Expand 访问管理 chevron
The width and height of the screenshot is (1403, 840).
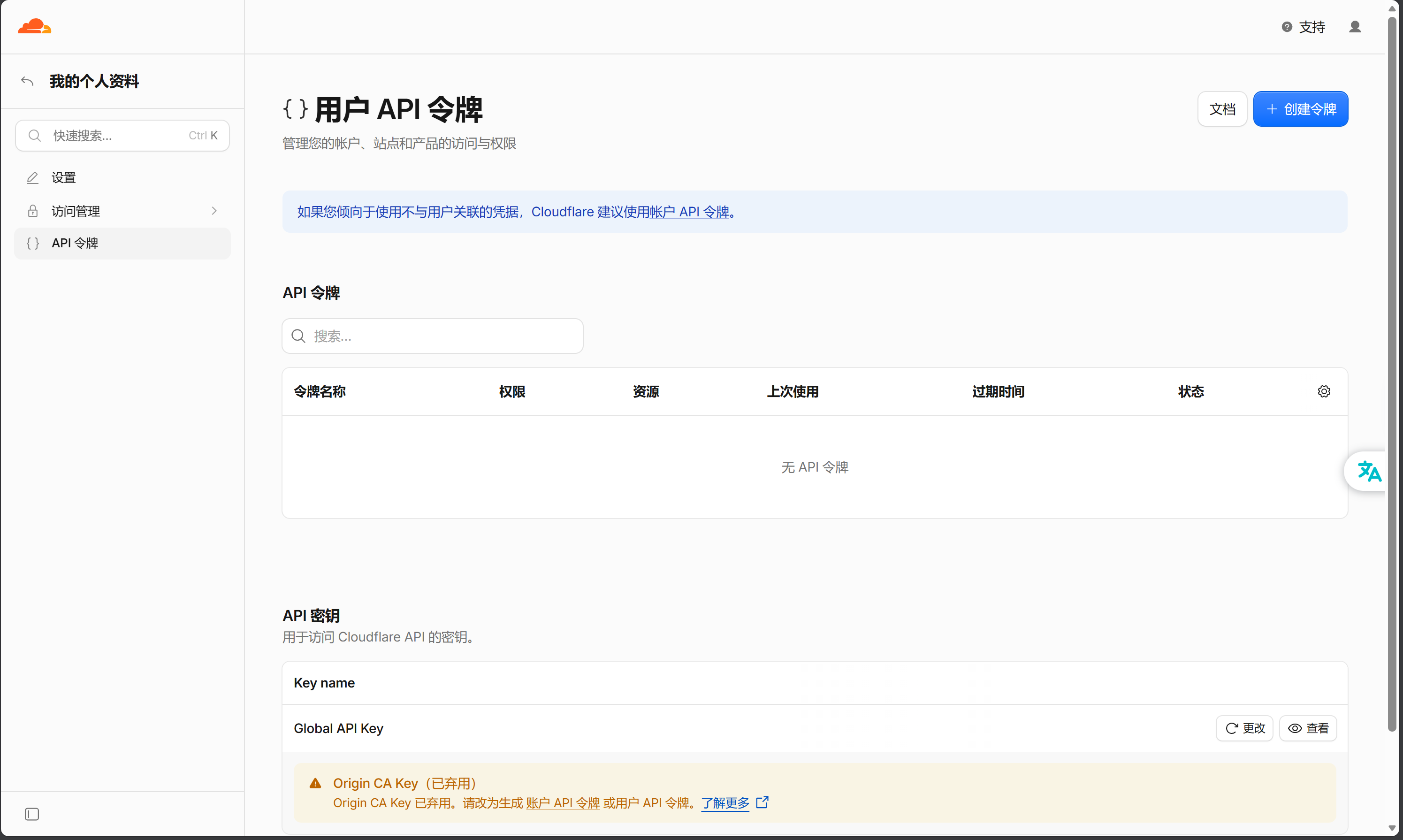214,211
